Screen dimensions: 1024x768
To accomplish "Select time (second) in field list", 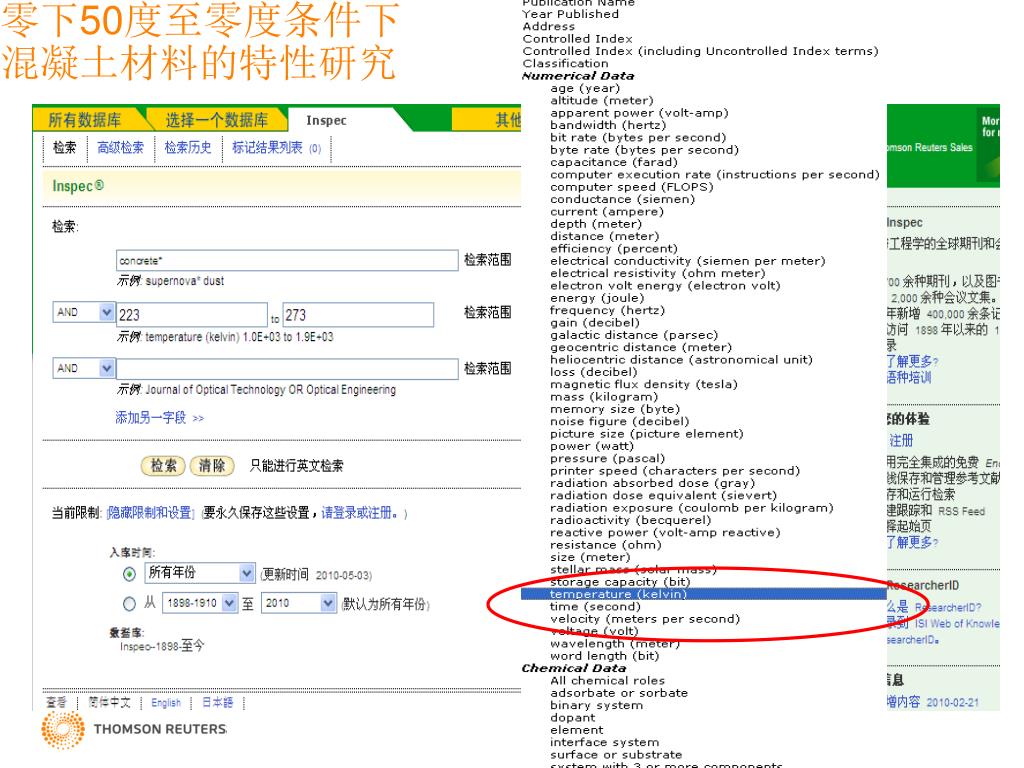I will pos(595,607).
